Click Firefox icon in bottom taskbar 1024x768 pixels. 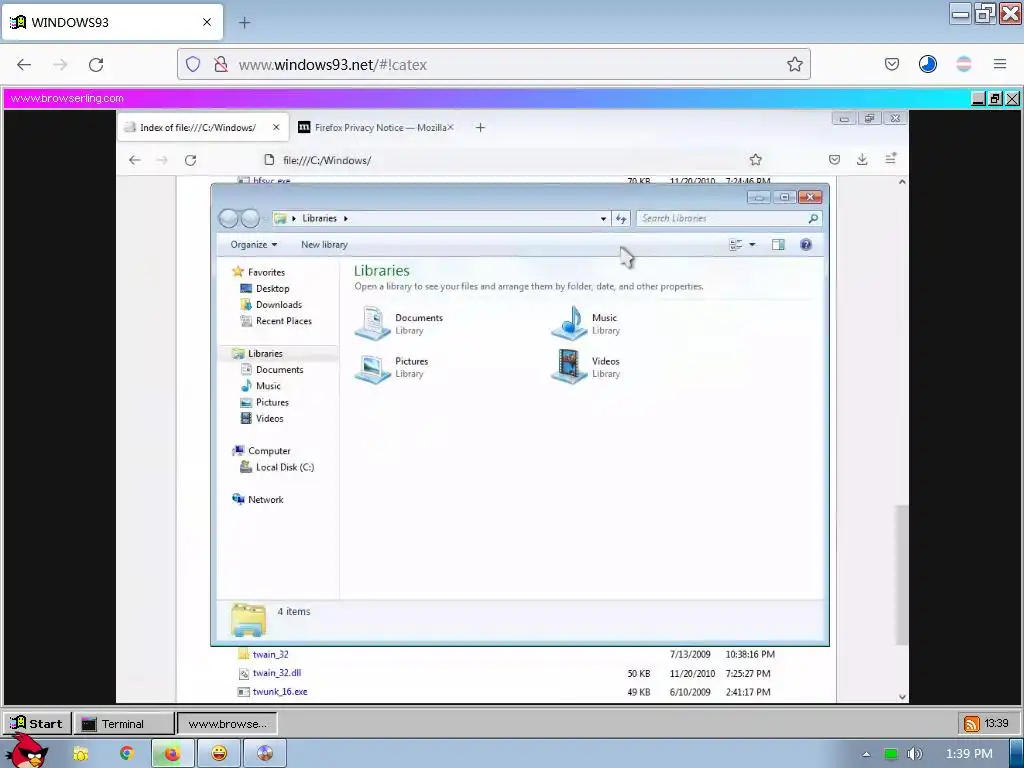[x=172, y=754]
